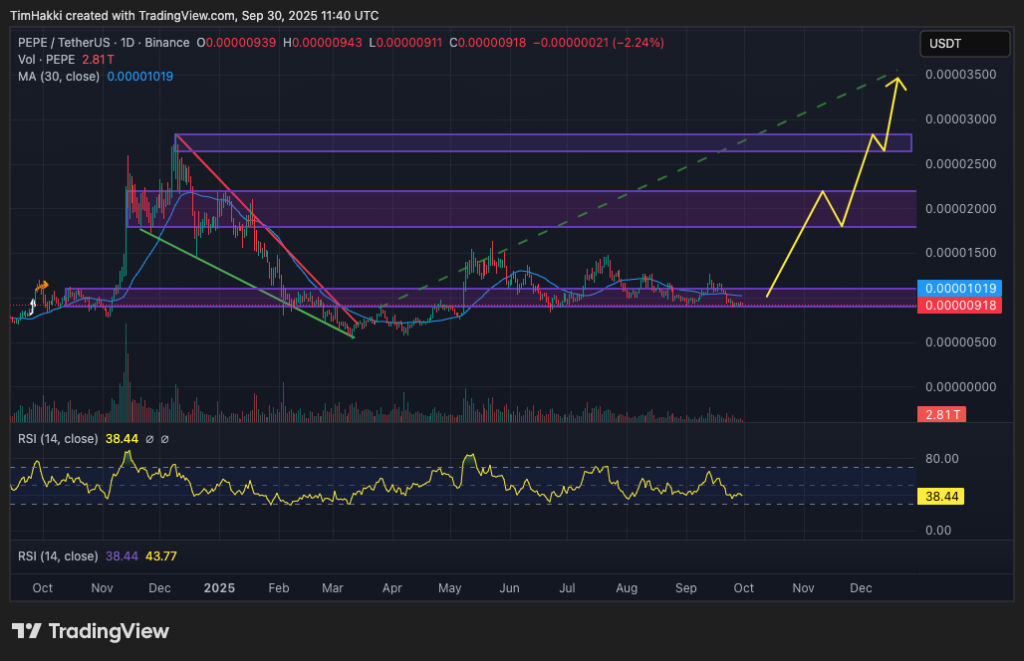Click the TradingView logo in the bottom corner

pyautogui.click(x=90, y=631)
